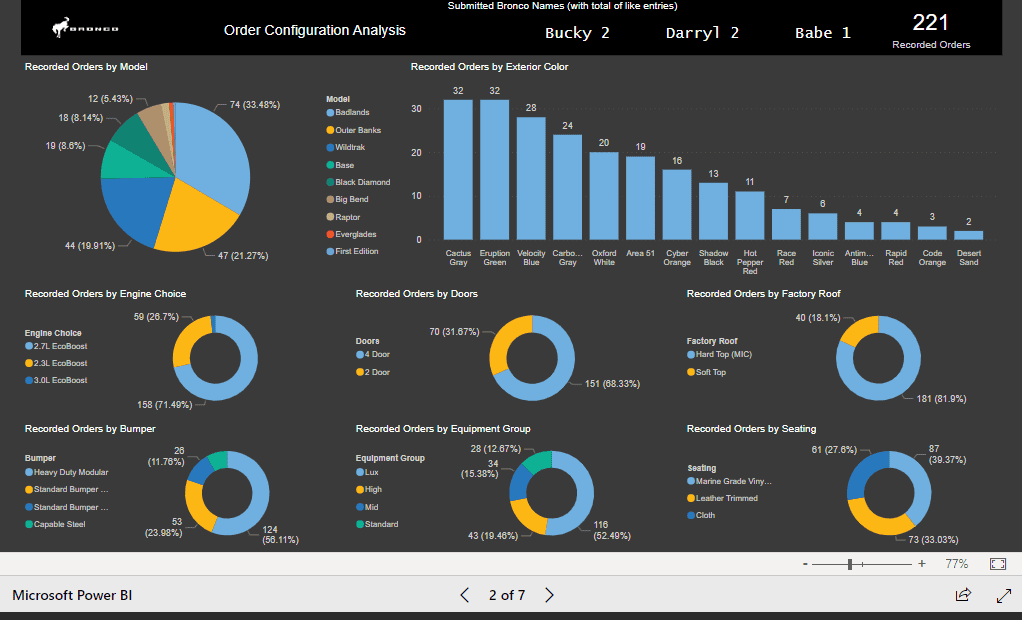Click the Velocity Blue bar
Viewport: 1022px width, 620px height.
tap(531, 178)
